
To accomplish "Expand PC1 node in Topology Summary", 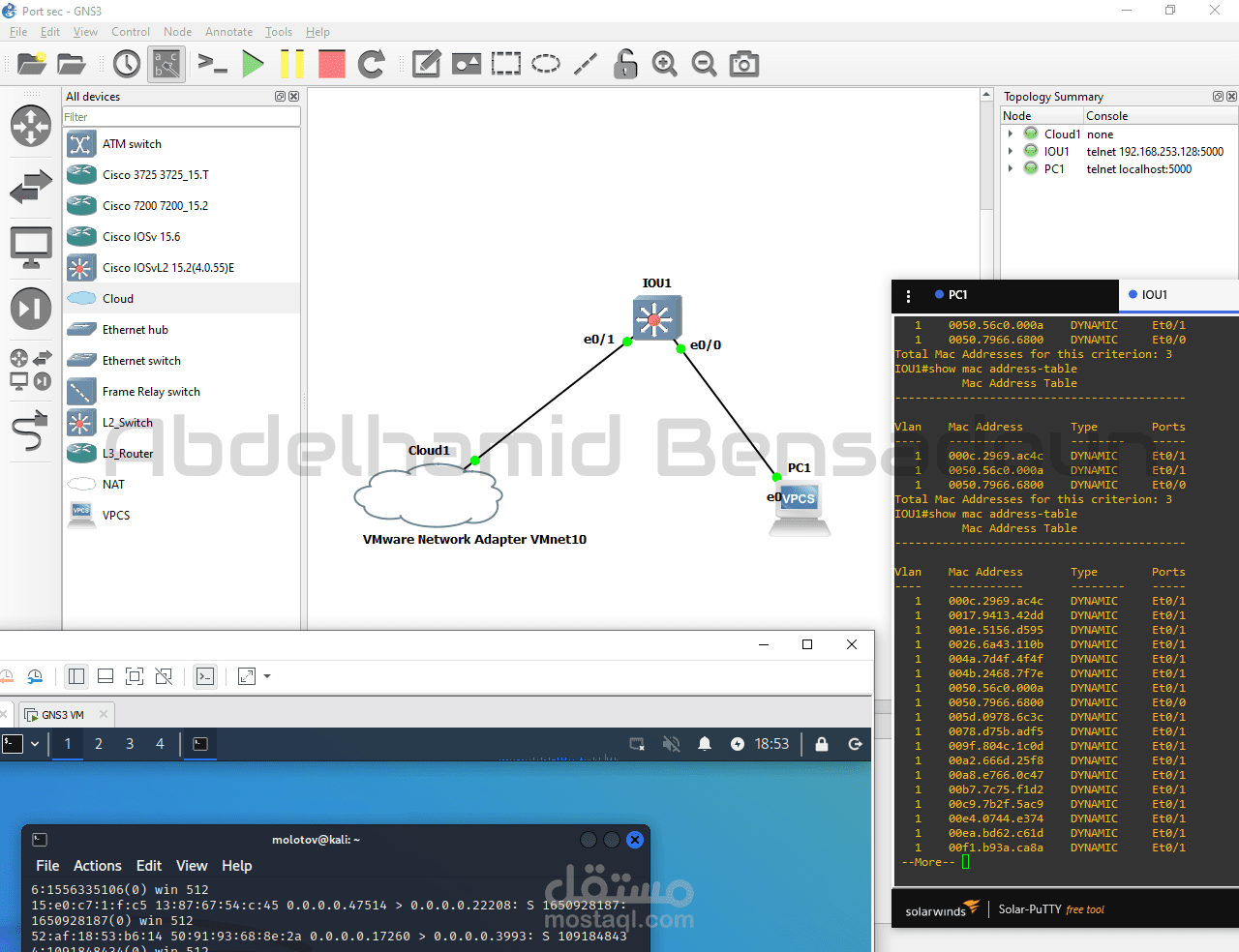I will (1011, 168).
